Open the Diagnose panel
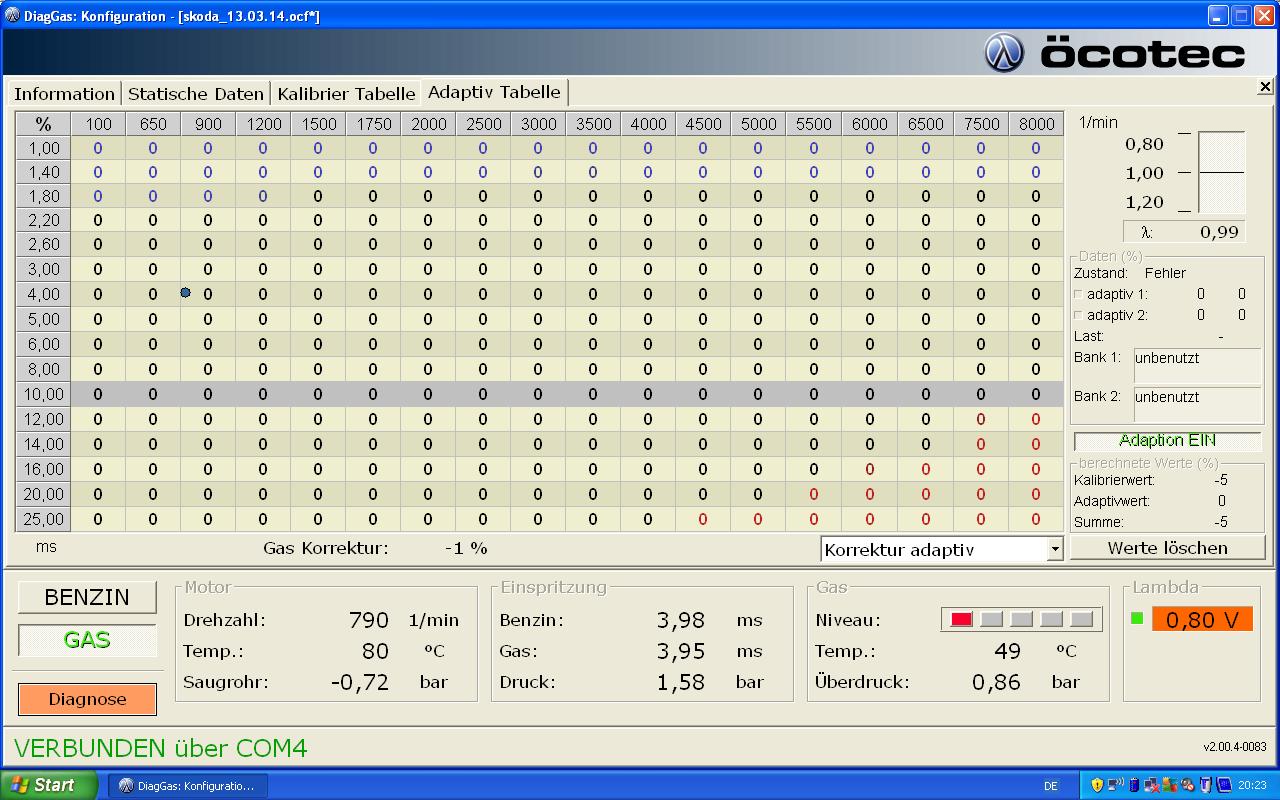The height and width of the screenshot is (800, 1280). [x=87, y=699]
